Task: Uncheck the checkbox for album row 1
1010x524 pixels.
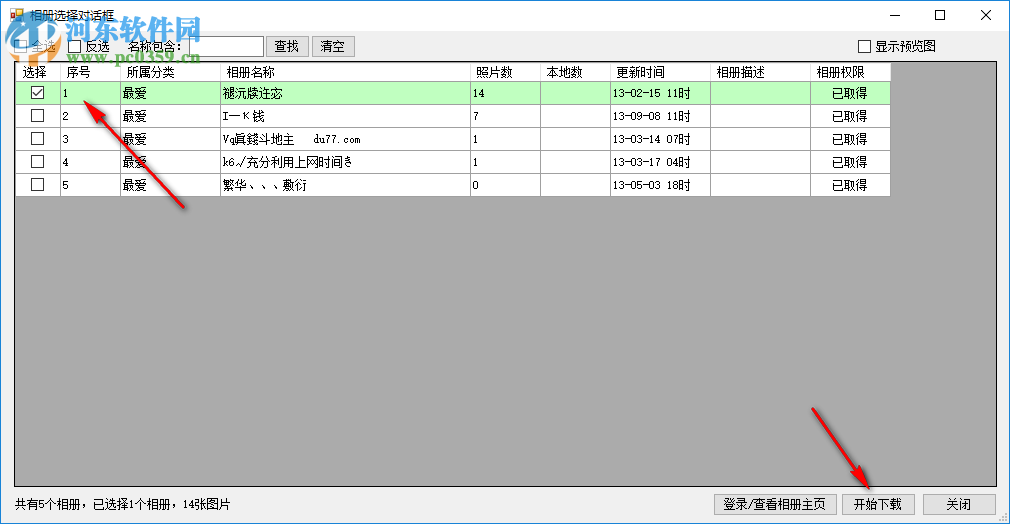Action: point(37,93)
